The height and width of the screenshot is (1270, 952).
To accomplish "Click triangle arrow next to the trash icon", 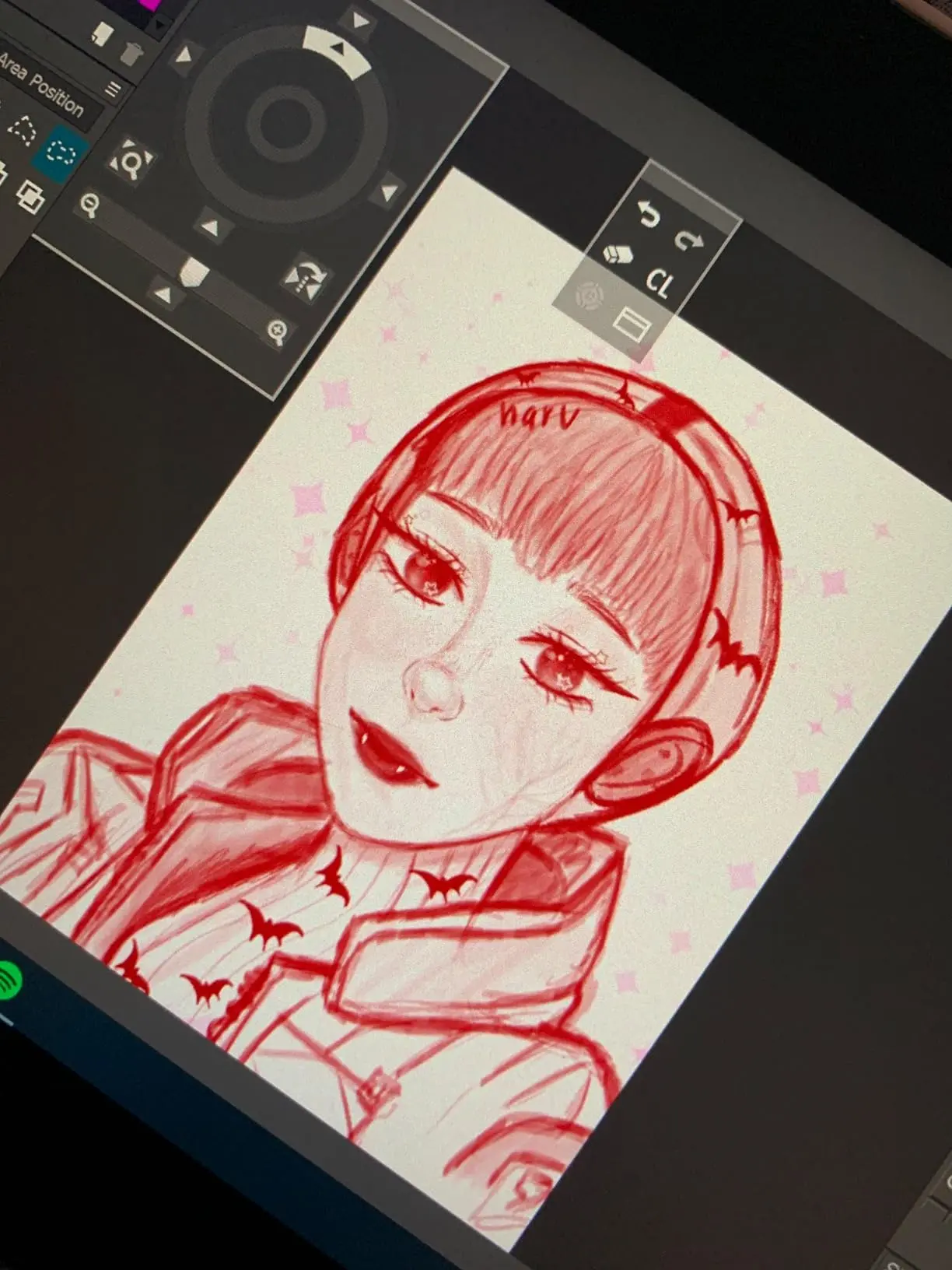I will [184, 54].
